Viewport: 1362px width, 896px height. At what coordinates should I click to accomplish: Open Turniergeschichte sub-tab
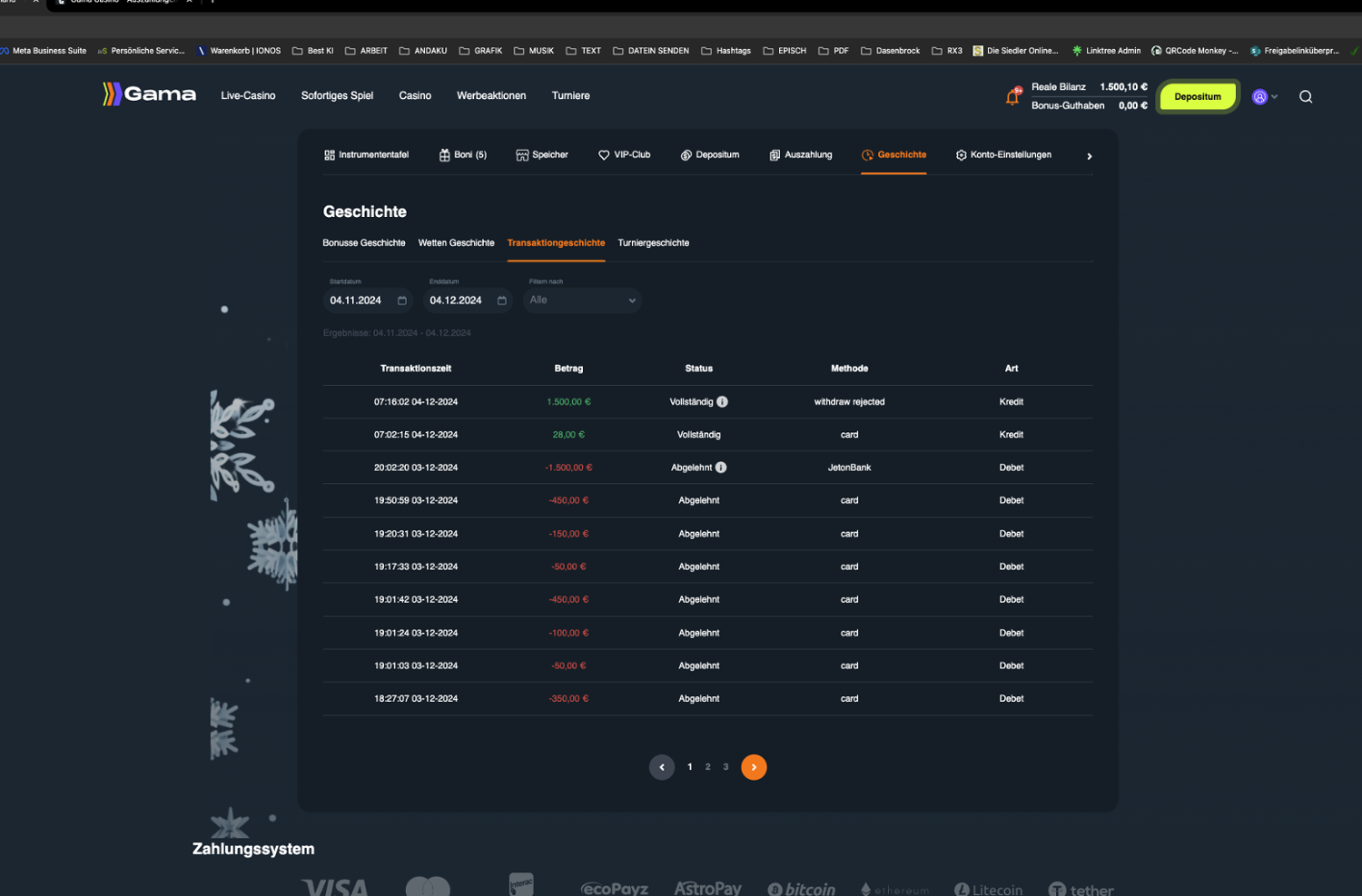pyautogui.click(x=653, y=243)
